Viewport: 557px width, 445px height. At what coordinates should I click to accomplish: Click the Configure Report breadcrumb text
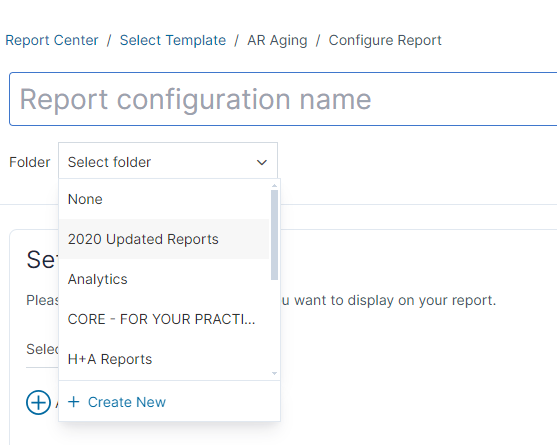(385, 40)
